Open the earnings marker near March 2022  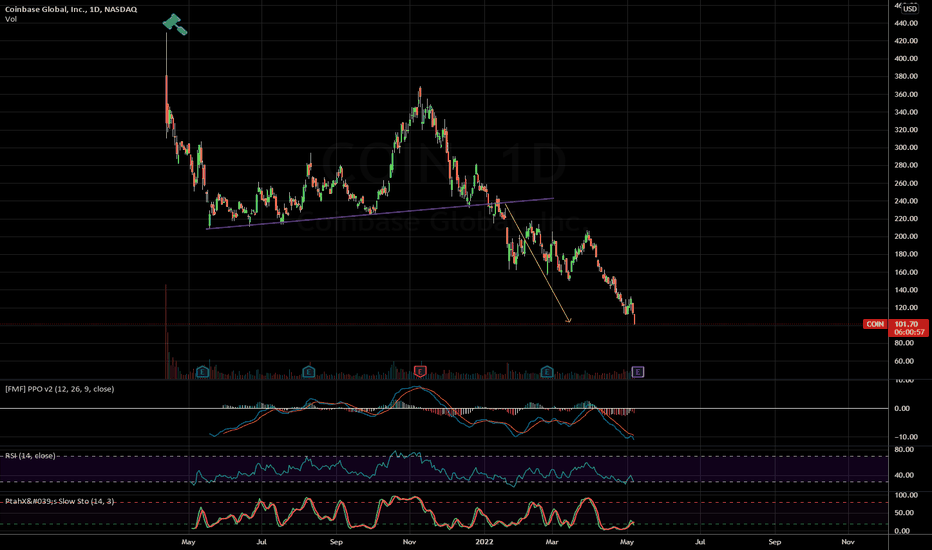pyautogui.click(x=547, y=372)
